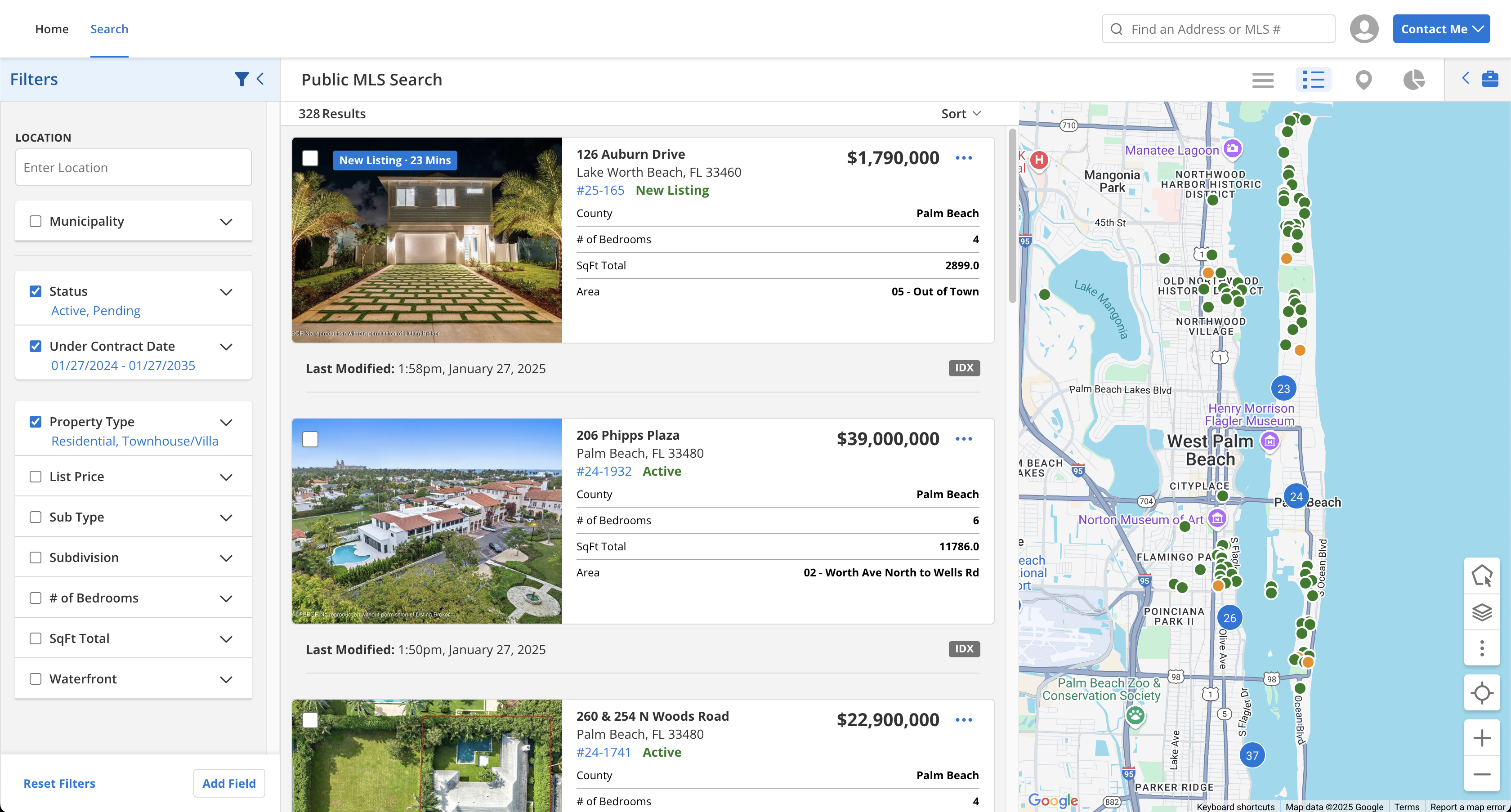Select the 126 Auburn Drive listing checkbox
This screenshot has width=1511, height=812.
pos(310,158)
